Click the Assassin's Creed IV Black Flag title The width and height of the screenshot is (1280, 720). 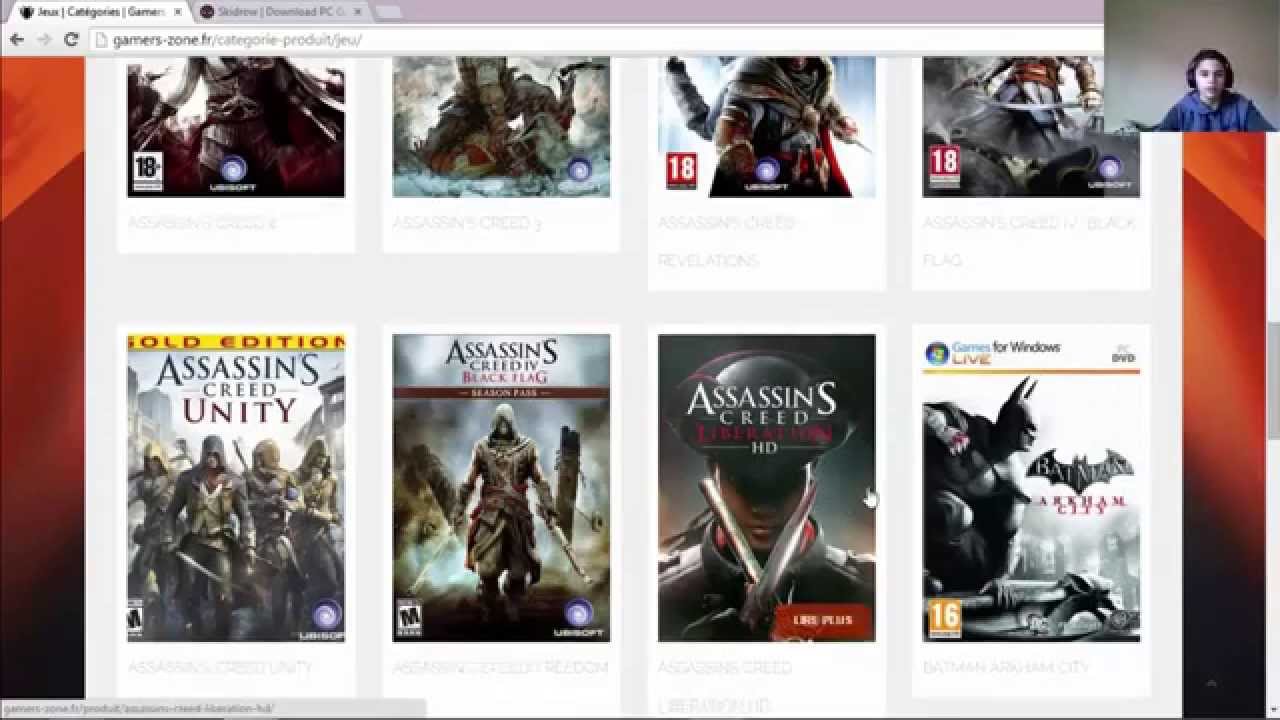coord(1029,242)
